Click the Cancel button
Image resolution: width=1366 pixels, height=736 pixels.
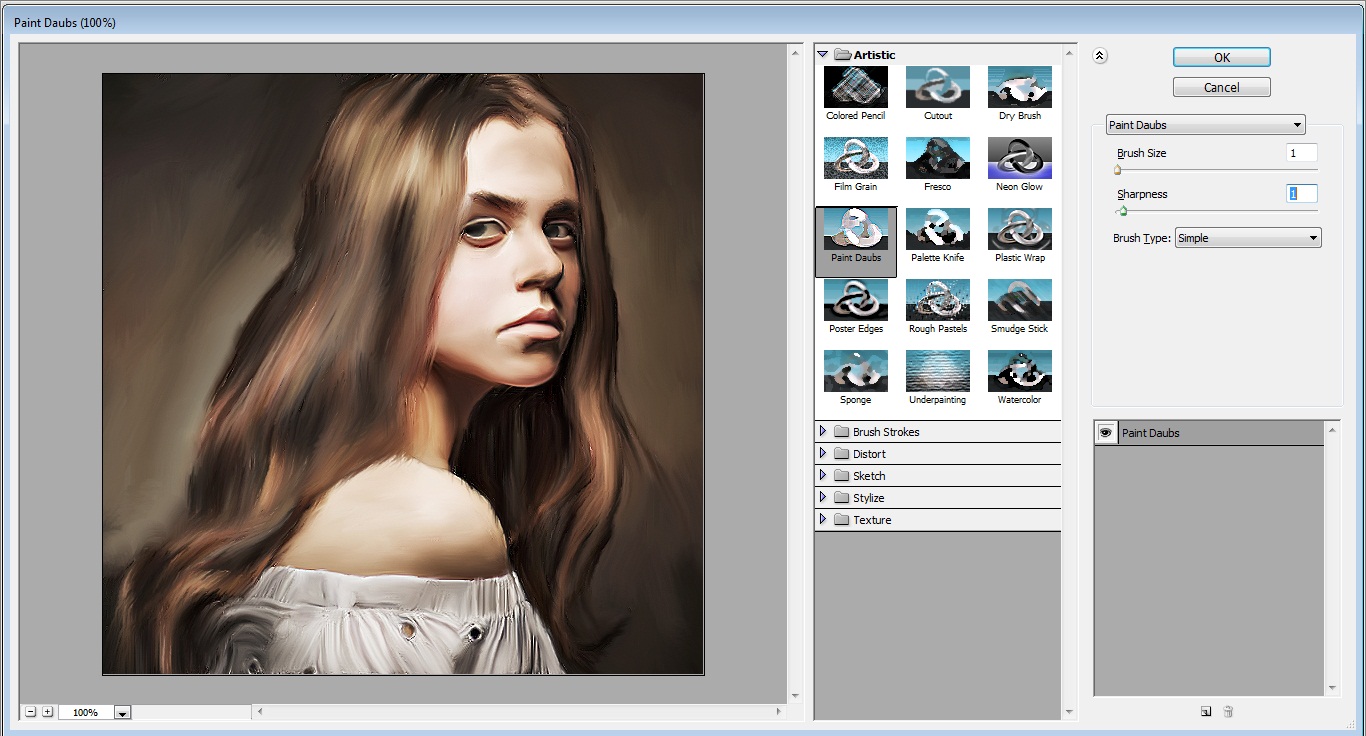[1221, 87]
